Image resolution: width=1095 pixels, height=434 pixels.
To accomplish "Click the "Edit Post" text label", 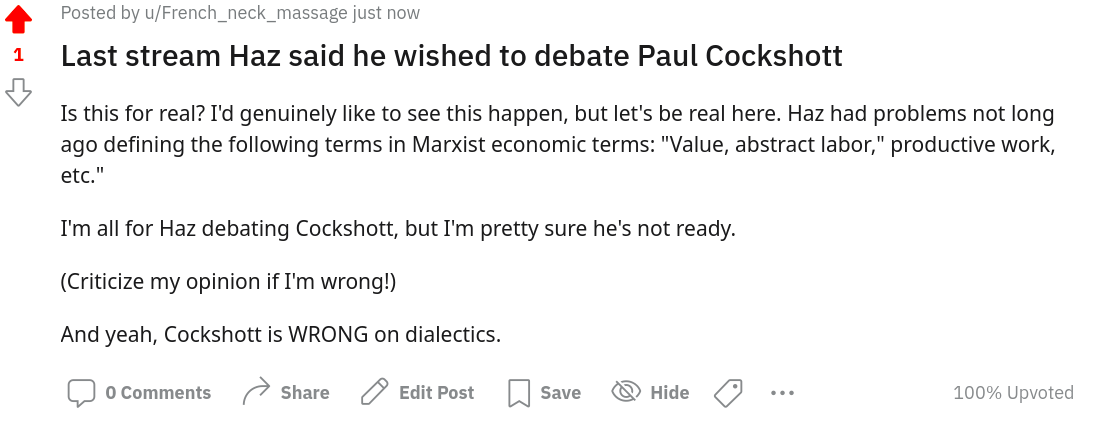I will point(436,393).
